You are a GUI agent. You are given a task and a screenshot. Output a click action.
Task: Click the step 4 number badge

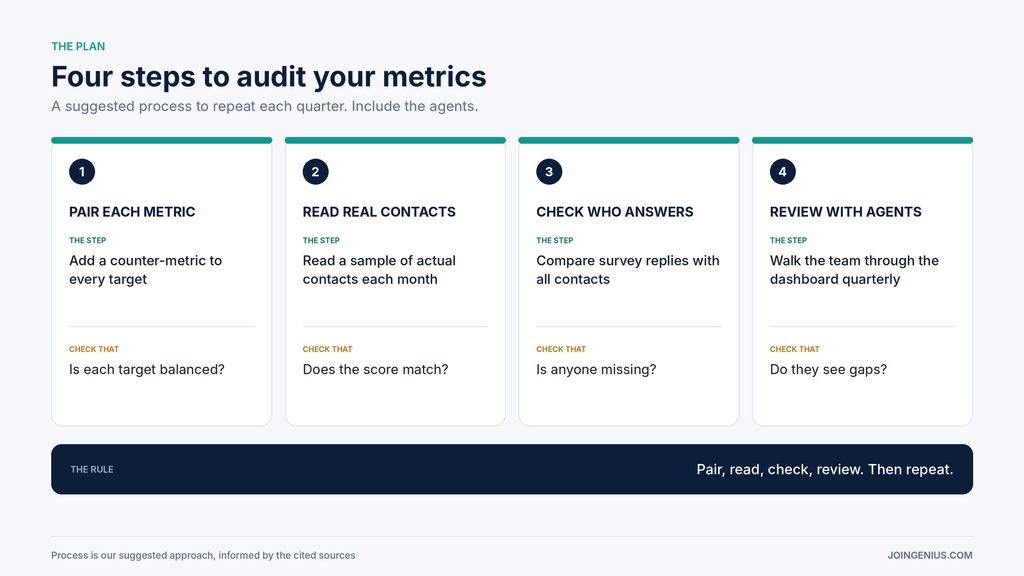(782, 172)
